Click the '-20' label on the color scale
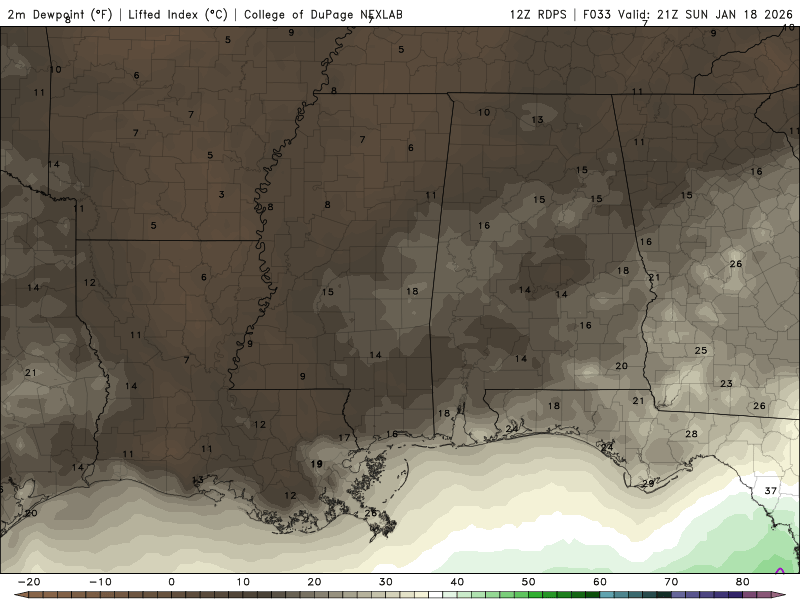Image resolution: width=800 pixels, height=600 pixels. [x=29, y=582]
